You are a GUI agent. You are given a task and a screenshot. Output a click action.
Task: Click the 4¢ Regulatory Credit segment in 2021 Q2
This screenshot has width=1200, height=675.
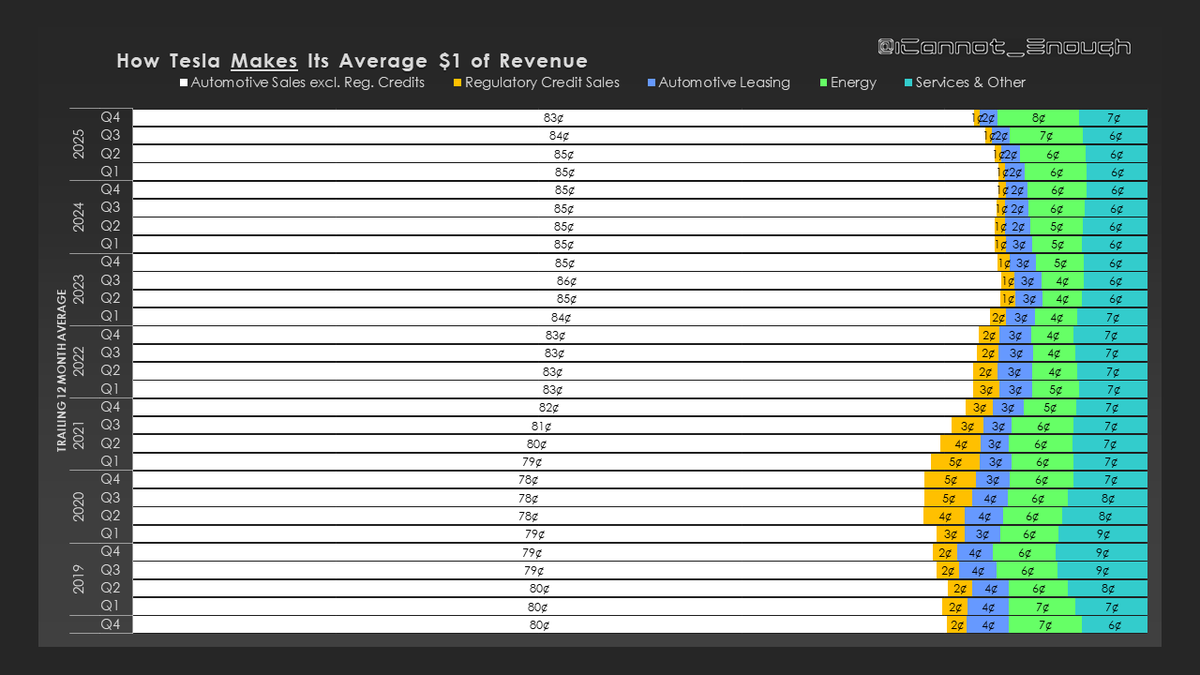point(960,444)
